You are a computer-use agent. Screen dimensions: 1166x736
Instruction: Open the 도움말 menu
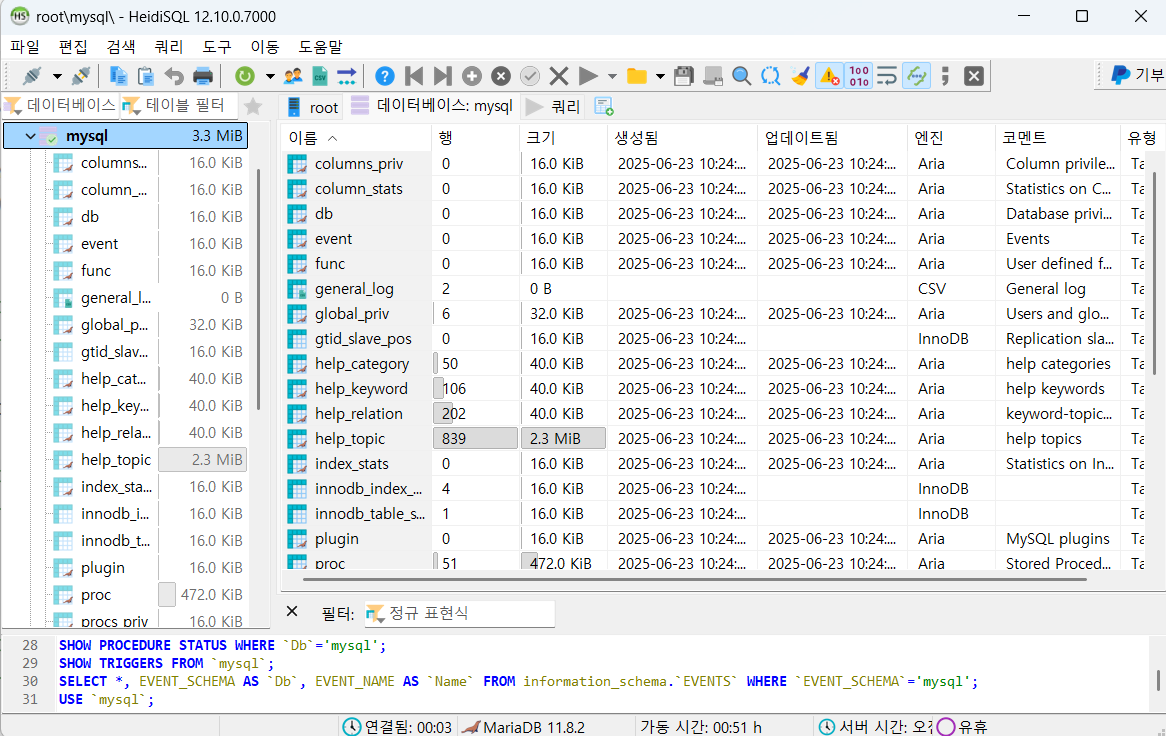[321, 47]
